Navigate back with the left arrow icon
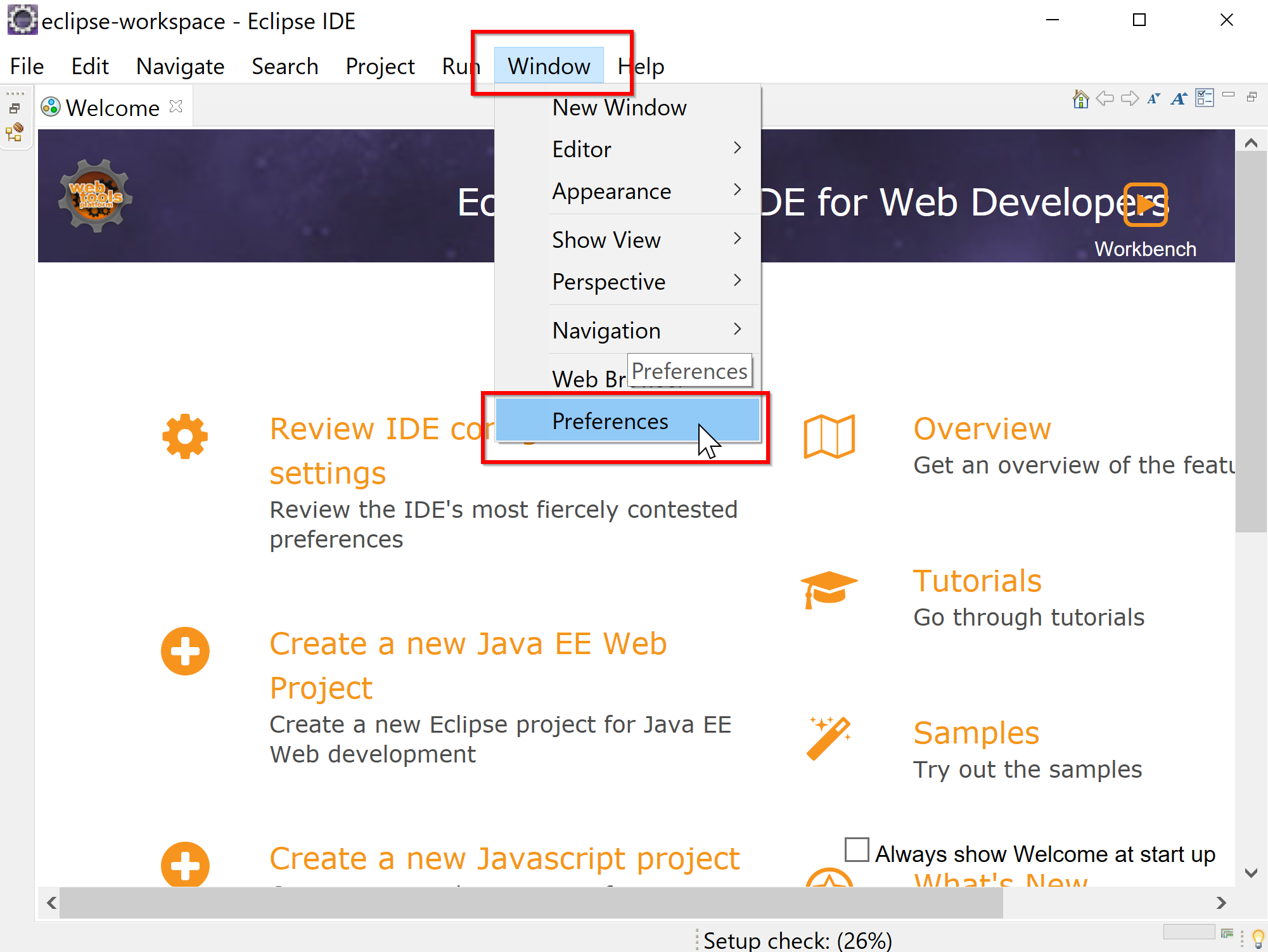This screenshot has width=1268, height=952. coord(1105,99)
